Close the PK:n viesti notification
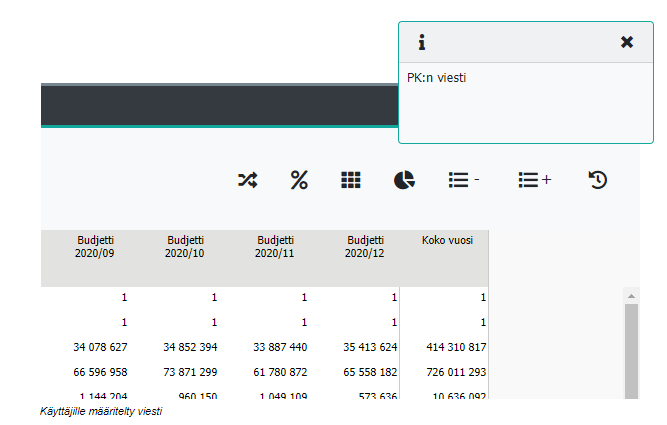 (x=627, y=42)
